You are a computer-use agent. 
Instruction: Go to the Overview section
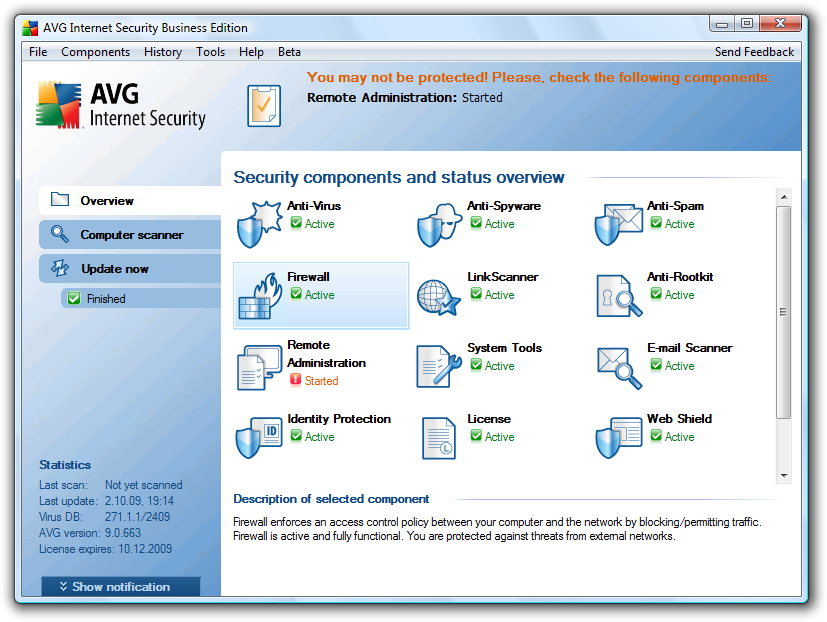point(130,200)
